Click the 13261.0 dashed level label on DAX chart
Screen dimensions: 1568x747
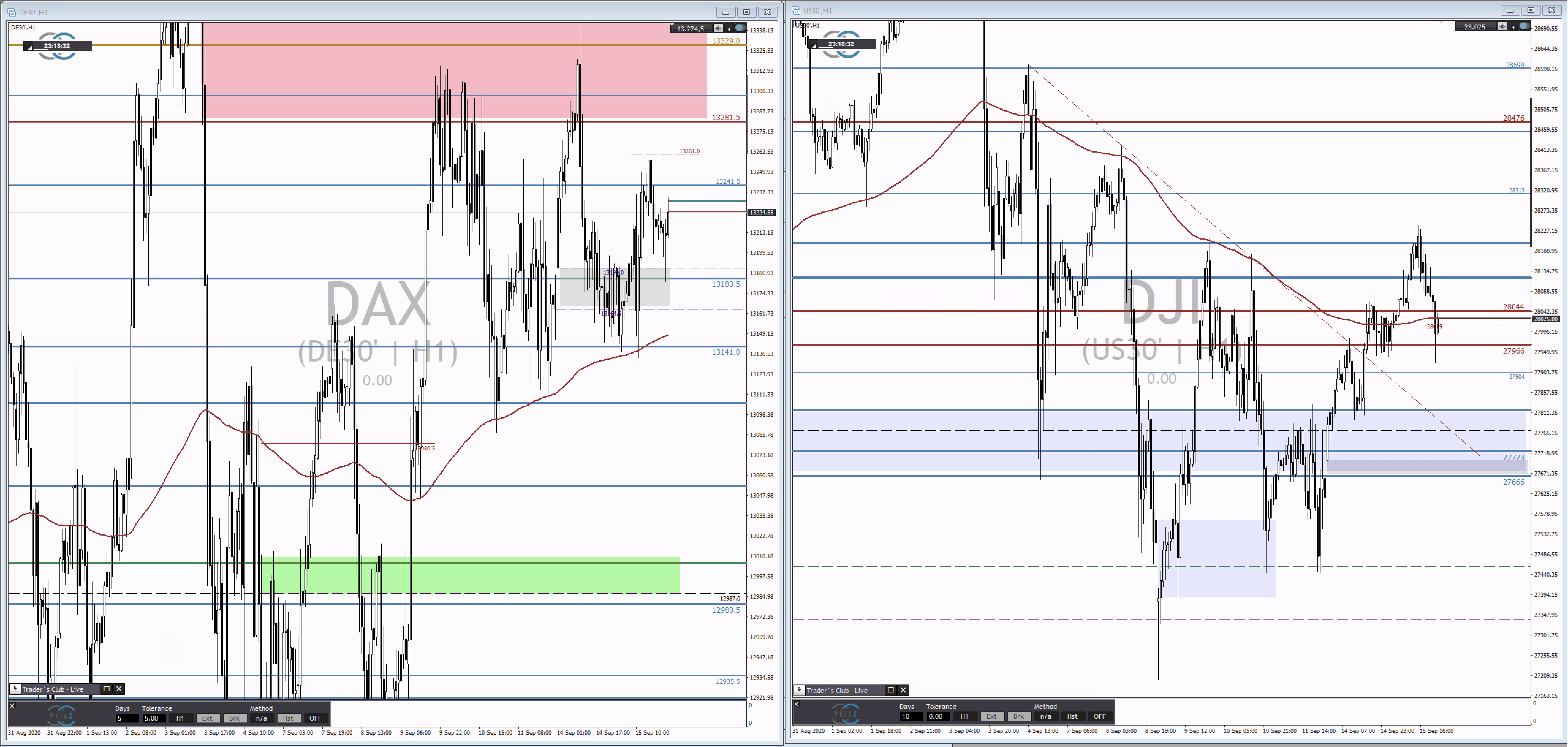(690, 151)
